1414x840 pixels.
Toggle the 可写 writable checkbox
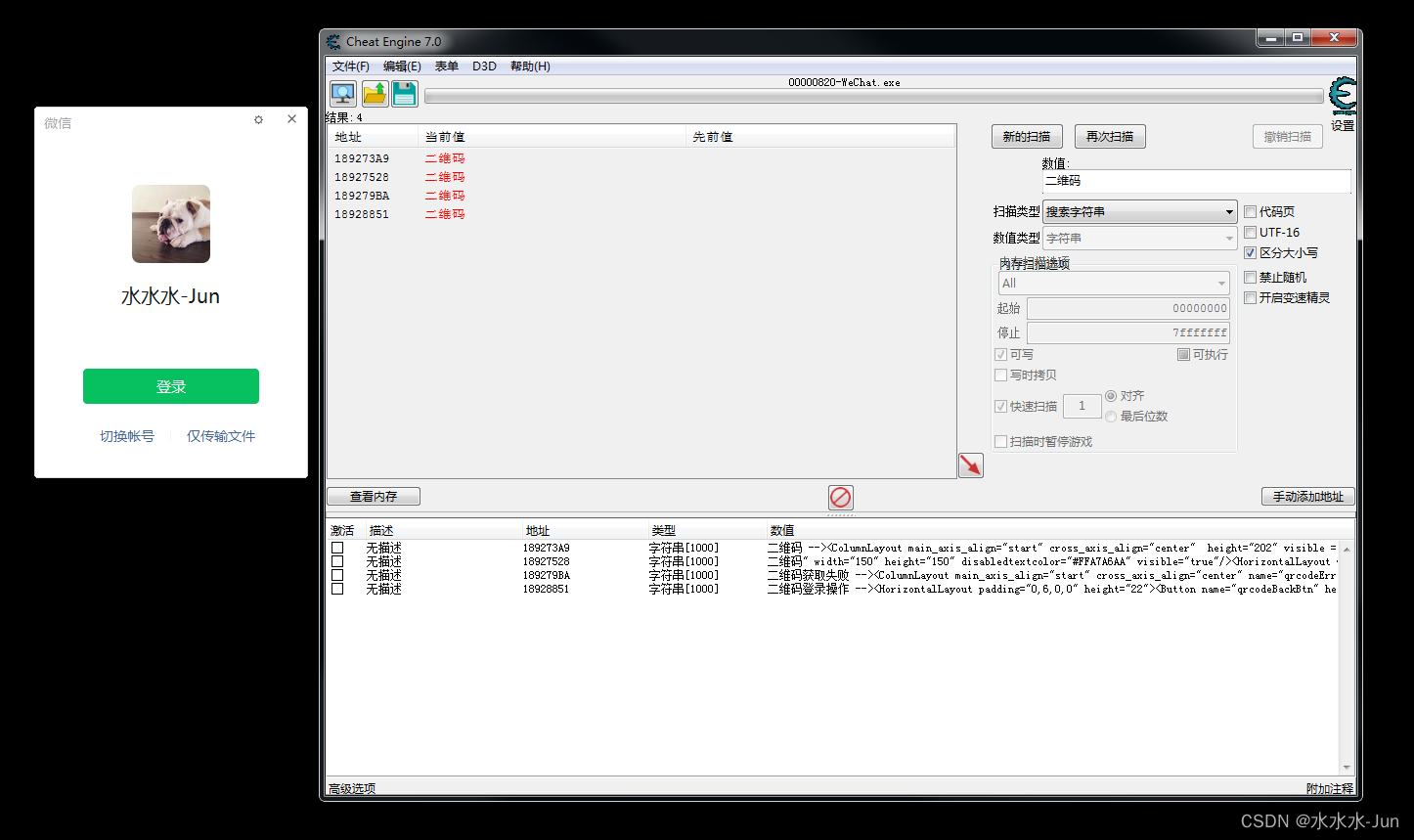(x=1000, y=354)
